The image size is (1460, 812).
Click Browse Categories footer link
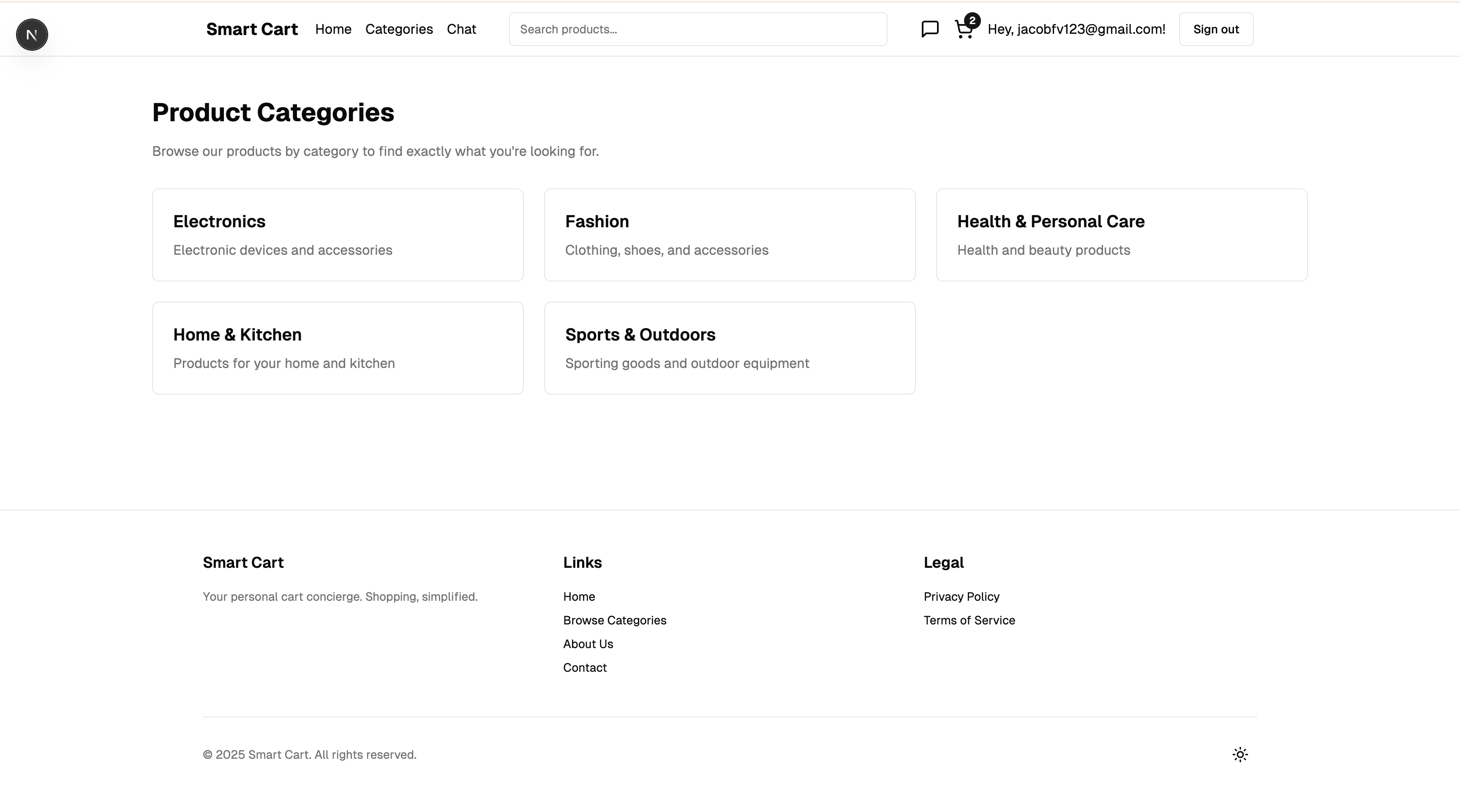614,621
